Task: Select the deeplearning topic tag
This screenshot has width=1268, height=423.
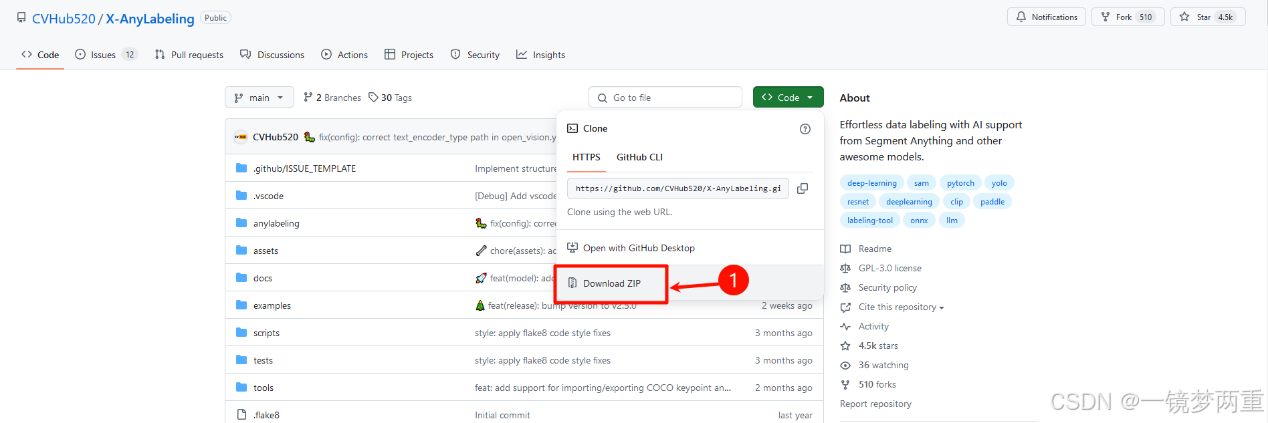Action: tap(909, 202)
